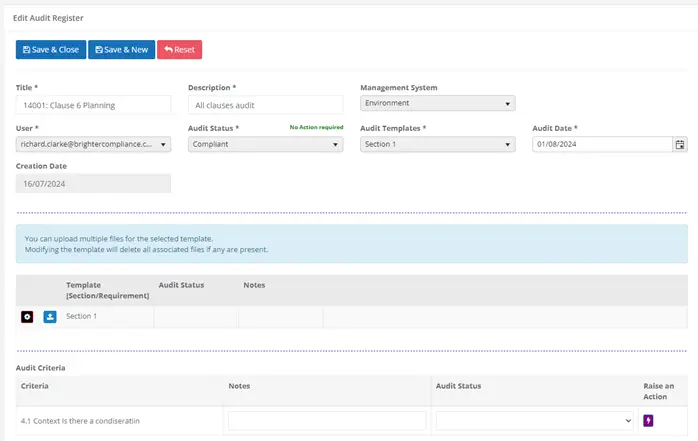Open the Audit Status Compliant dropdown
The image size is (698, 441).
[x=265, y=144]
